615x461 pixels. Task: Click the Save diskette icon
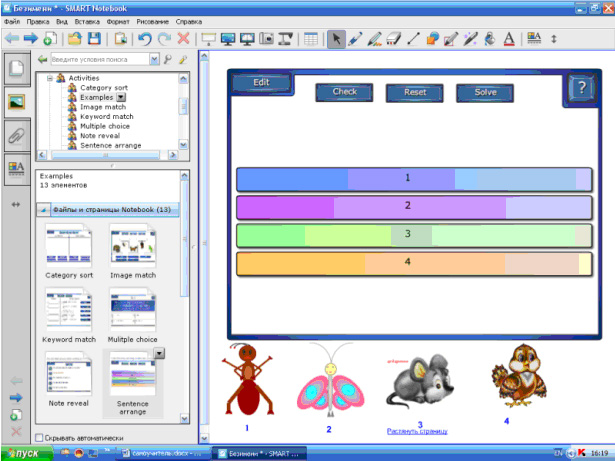[94, 39]
